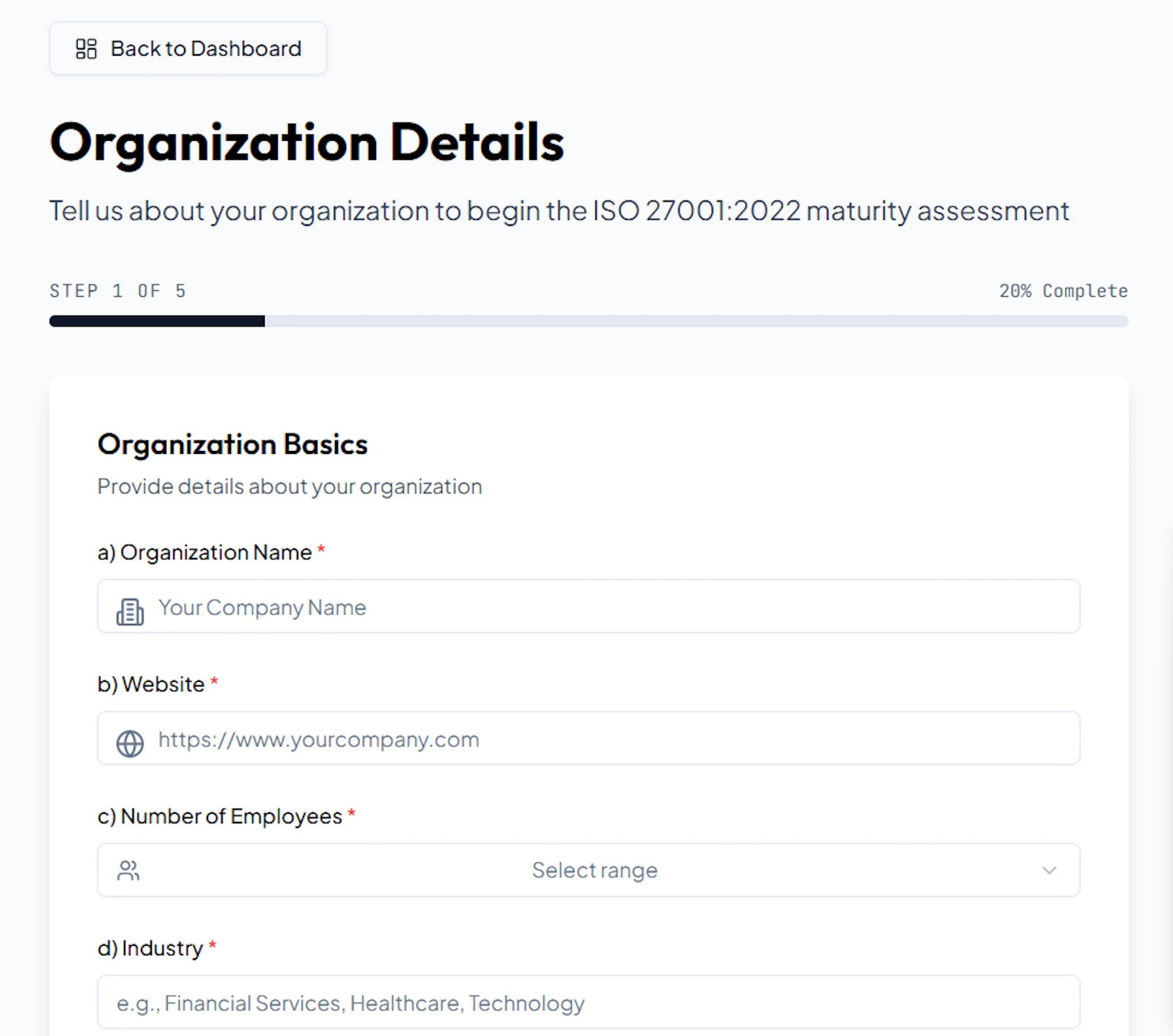Image resolution: width=1173 pixels, height=1036 pixels.
Task: Click the step progress bar
Action: pyautogui.click(x=589, y=321)
